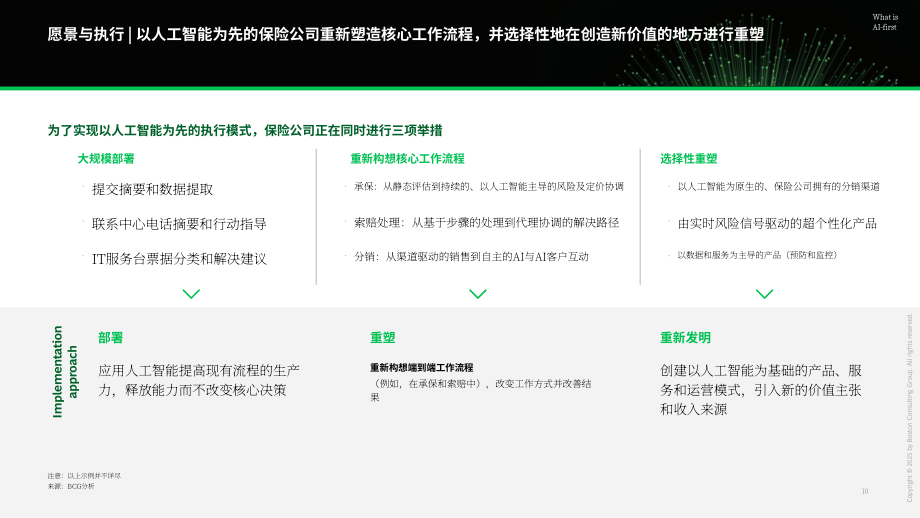The width and height of the screenshot is (920, 518).
Task: Select bullet IT服务台票据分类和解决建议
Action: click(179, 259)
